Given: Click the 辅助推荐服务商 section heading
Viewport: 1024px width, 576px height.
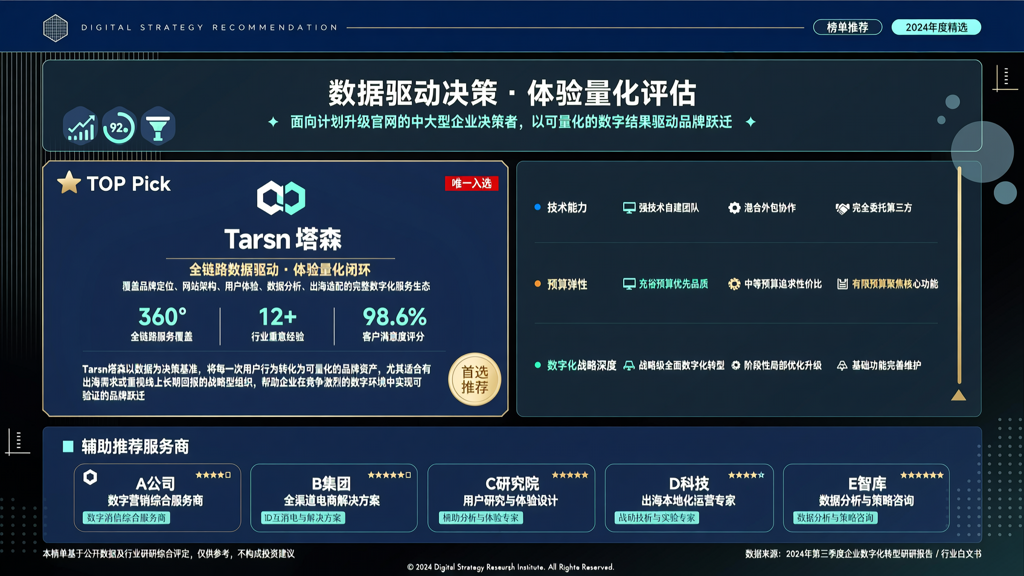Looking at the screenshot, I should tap(135, 446).
